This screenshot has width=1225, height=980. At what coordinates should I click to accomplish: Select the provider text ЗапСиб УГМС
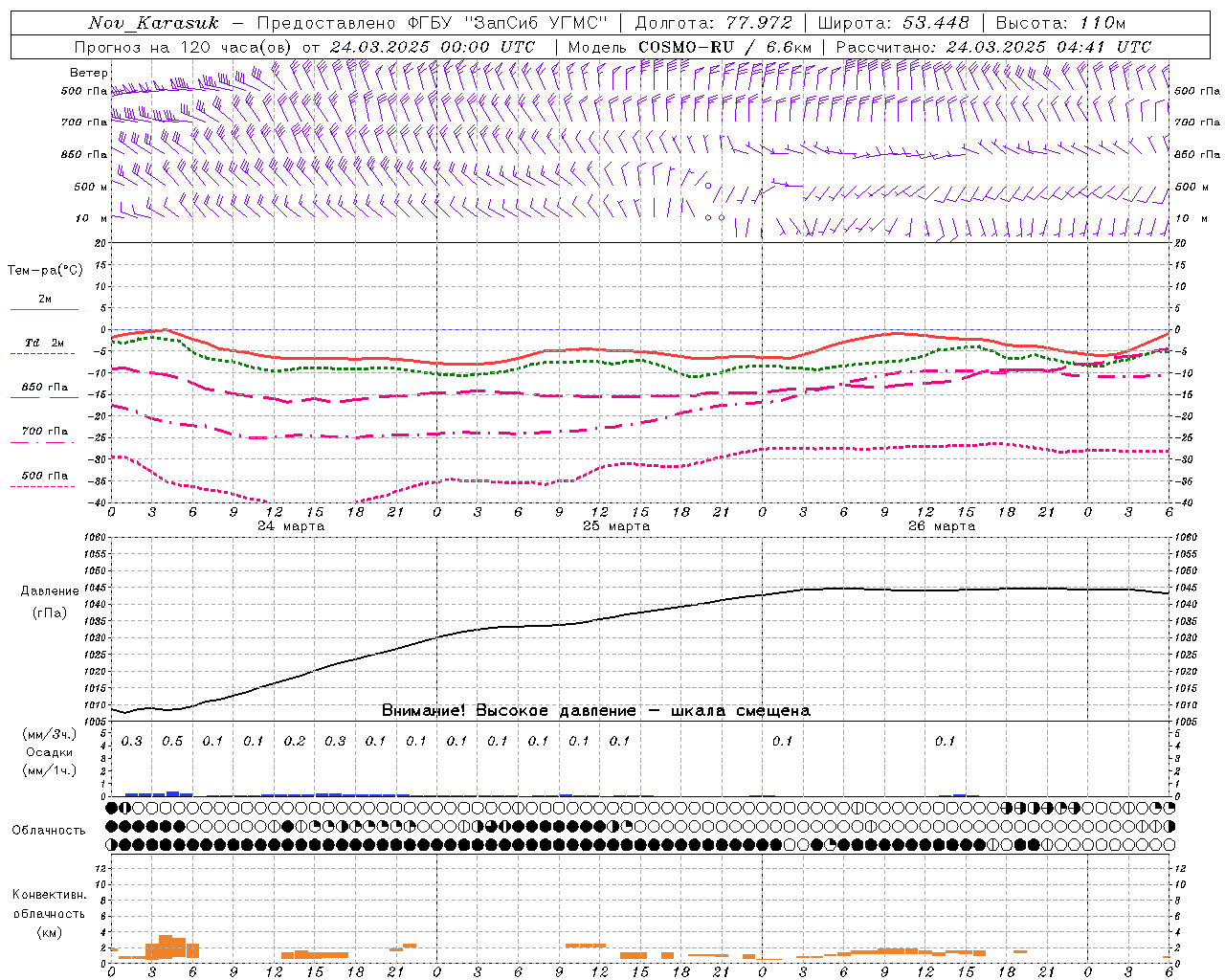(x=536, y=23)
